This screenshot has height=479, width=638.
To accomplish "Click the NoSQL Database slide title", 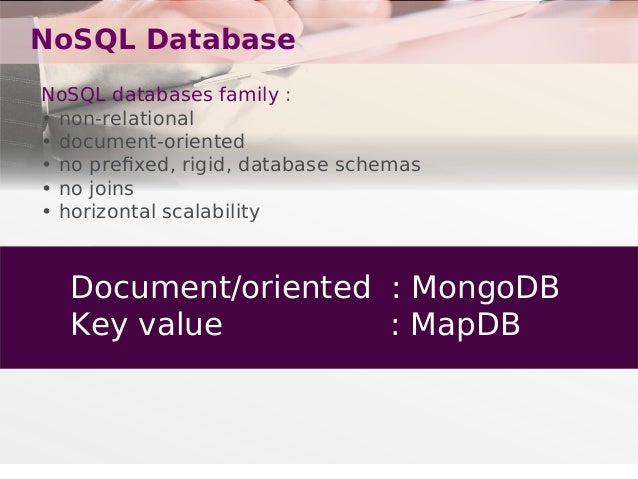I will pos(163,39).
